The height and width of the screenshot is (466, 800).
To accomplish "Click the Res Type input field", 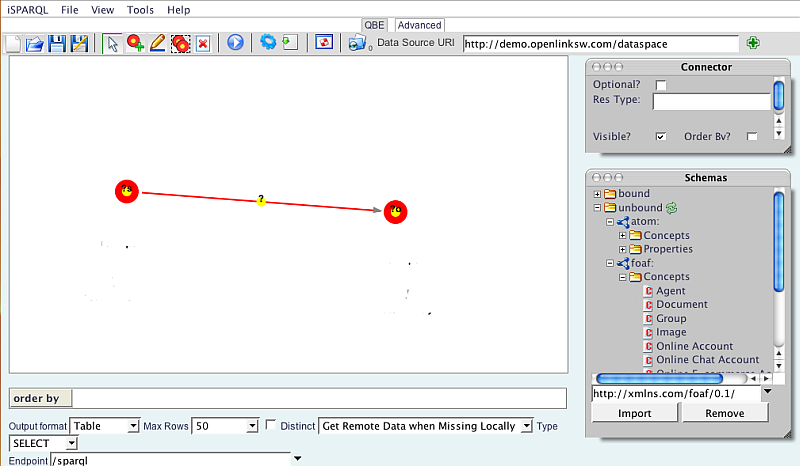I will click(712, 102).
